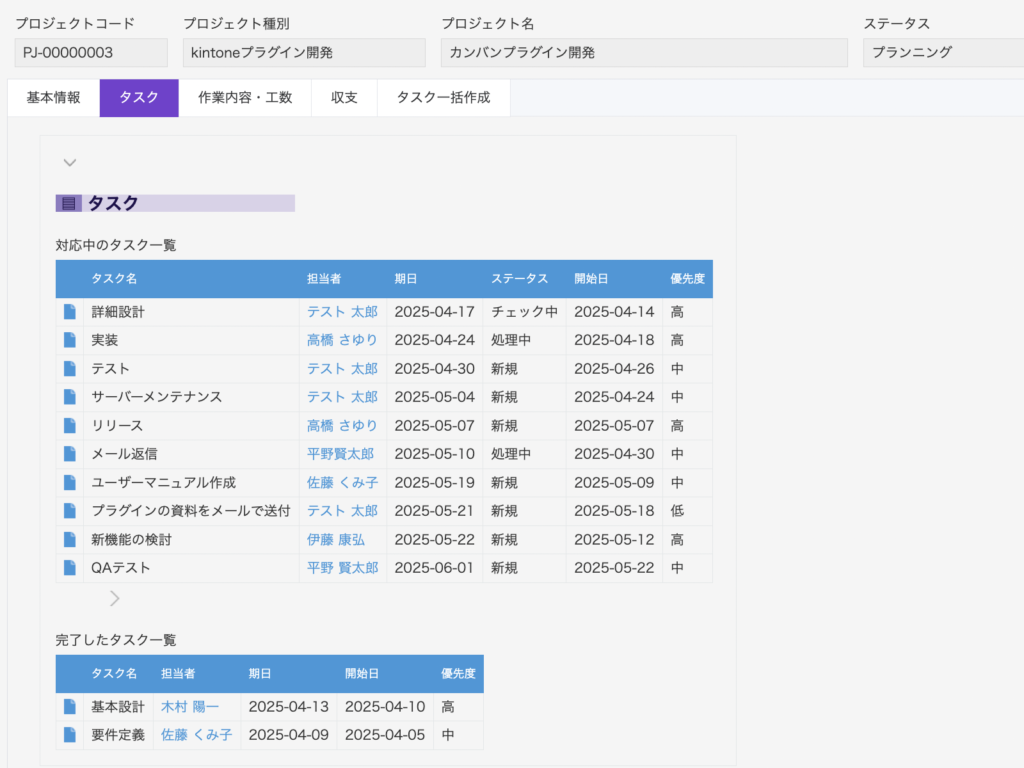Open record icon for QAテスト task
Screen dimensions: 1024x768
(x=69, y=568)
